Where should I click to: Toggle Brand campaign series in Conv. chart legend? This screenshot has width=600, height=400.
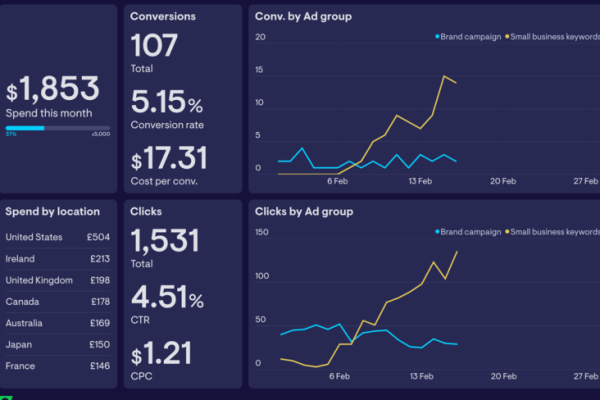tap(468, 37)
